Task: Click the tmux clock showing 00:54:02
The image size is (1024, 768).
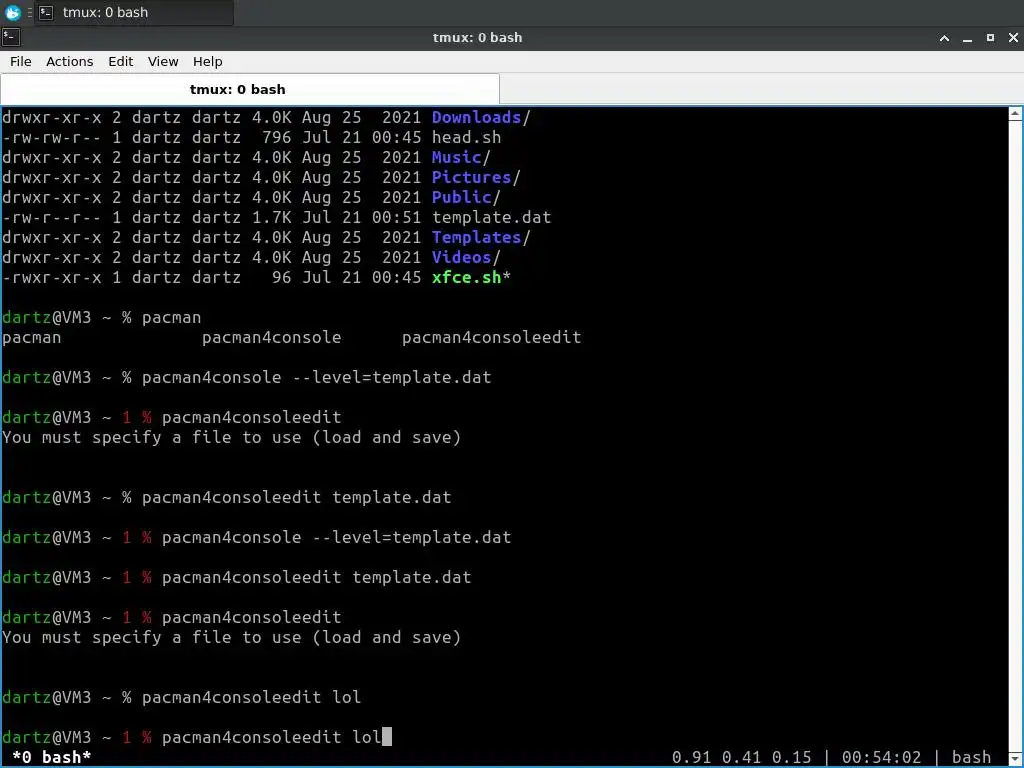Action: click(881, 758)
